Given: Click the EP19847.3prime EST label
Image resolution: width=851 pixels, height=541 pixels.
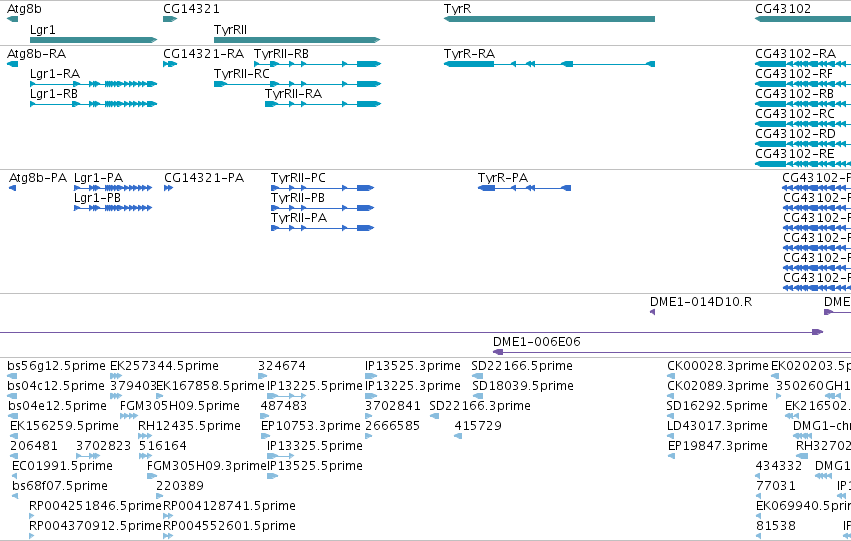Looking at the screenshot, I should tap(718, 447).
